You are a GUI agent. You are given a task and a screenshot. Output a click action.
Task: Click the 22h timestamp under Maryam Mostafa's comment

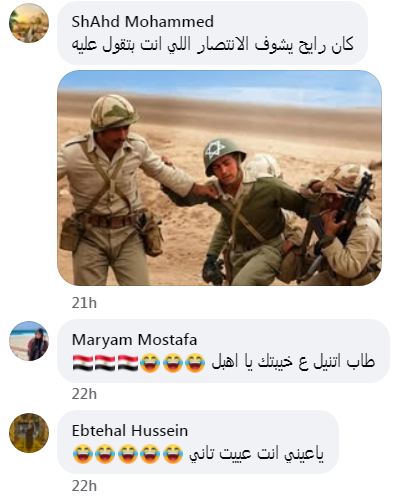point(84,394)
